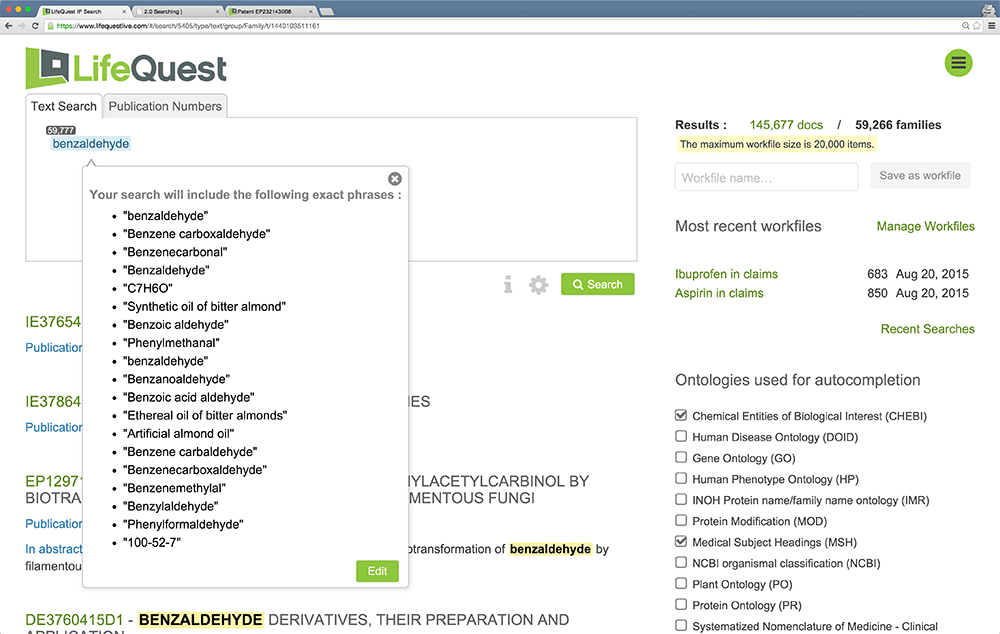
Task: Click the browser forward arrow
Action: (22, 26)
